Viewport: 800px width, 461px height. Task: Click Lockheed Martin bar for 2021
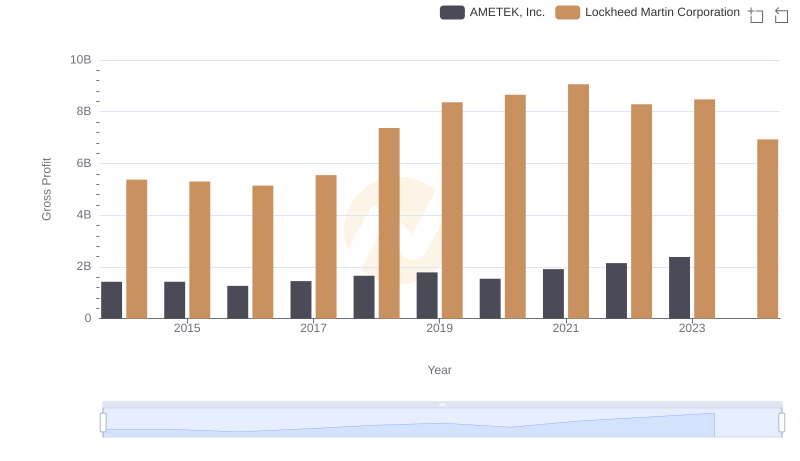pos(578,201)
